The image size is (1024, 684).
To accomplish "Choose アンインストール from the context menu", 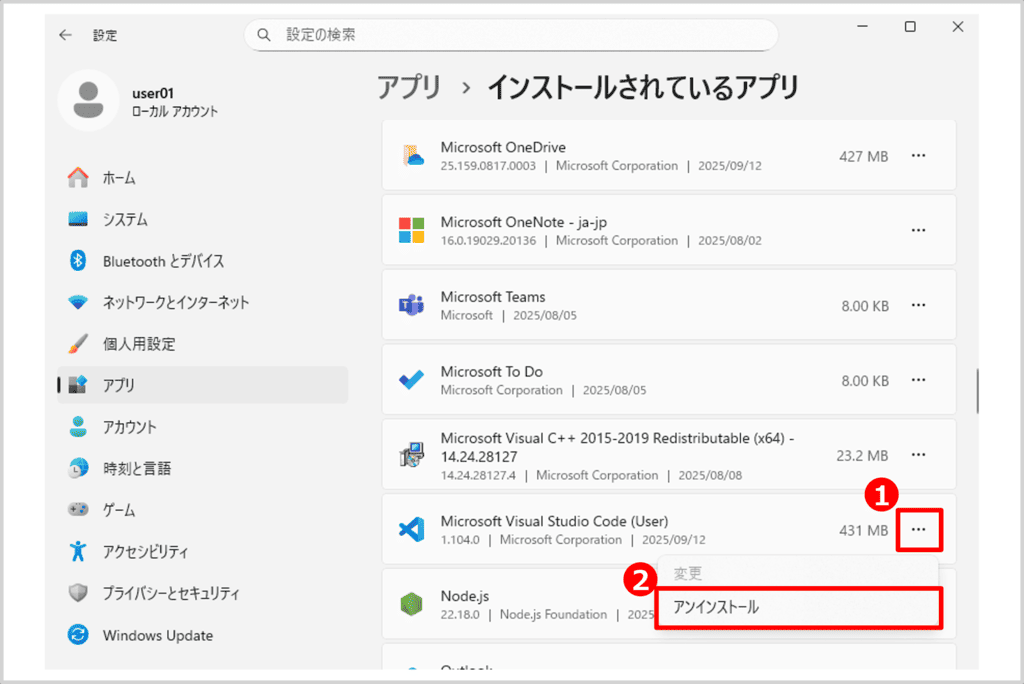I will (798, 608).
